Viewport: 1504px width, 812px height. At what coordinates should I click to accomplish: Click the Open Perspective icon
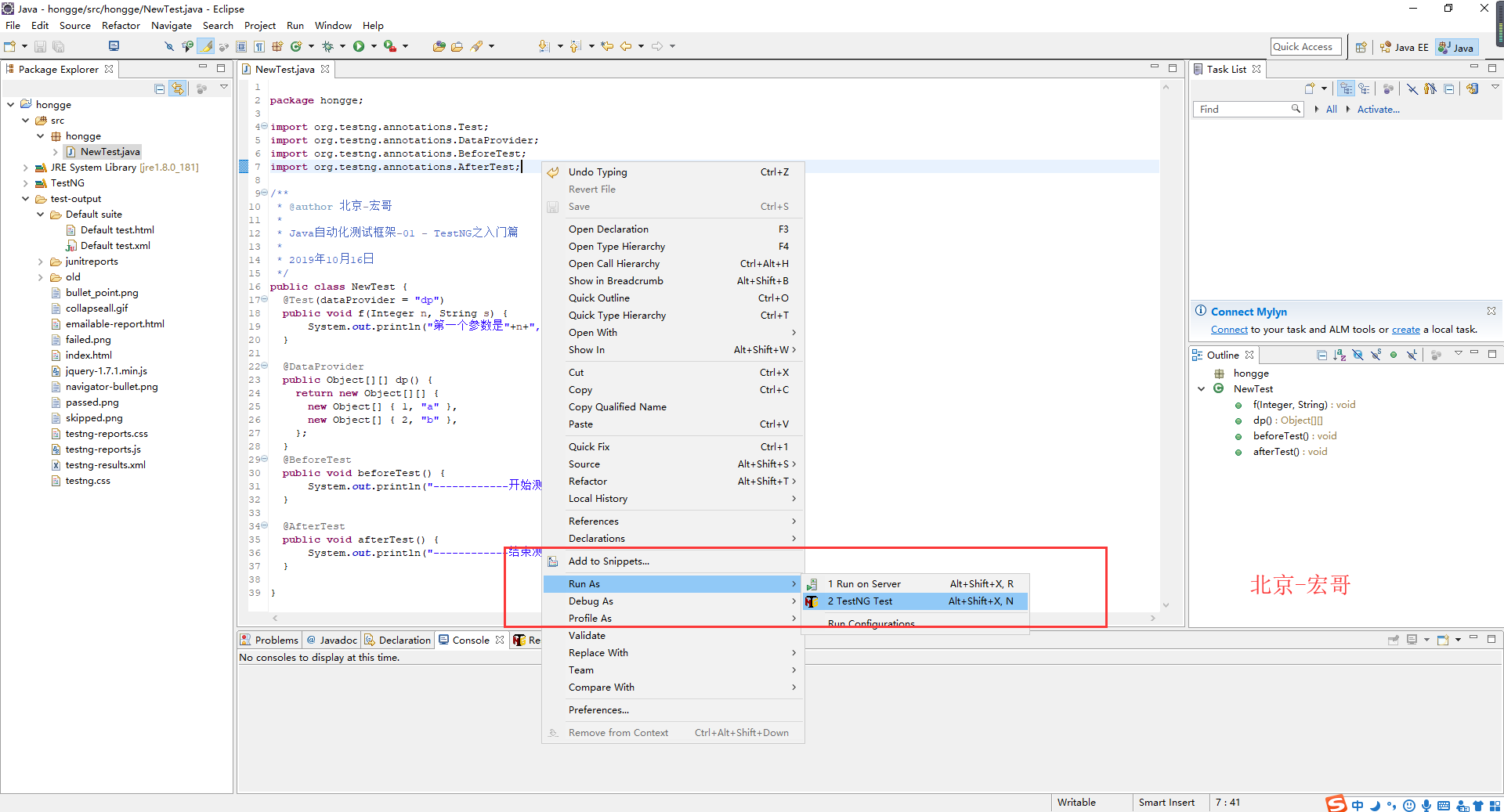pyautogui.click(x=1361, y=47)
